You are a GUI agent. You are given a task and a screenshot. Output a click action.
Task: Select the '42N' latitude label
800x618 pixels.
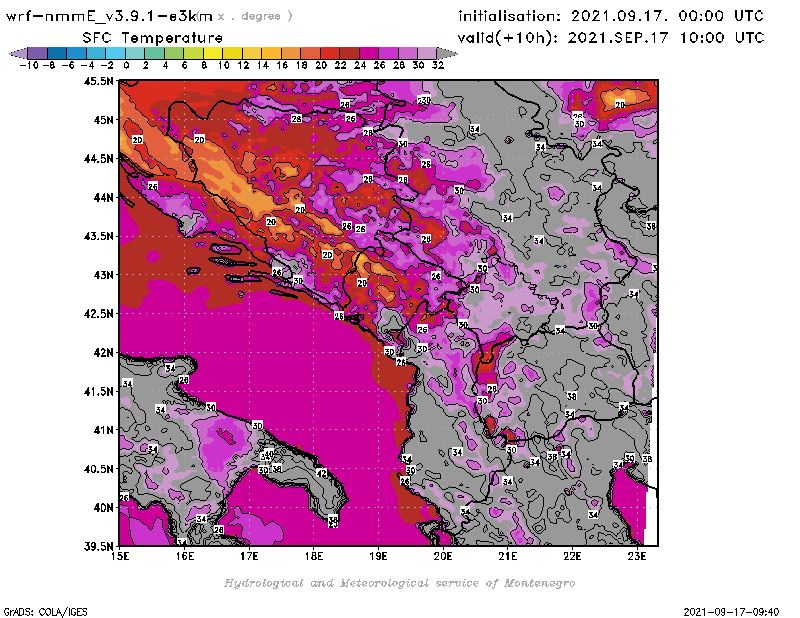[103, 353]
